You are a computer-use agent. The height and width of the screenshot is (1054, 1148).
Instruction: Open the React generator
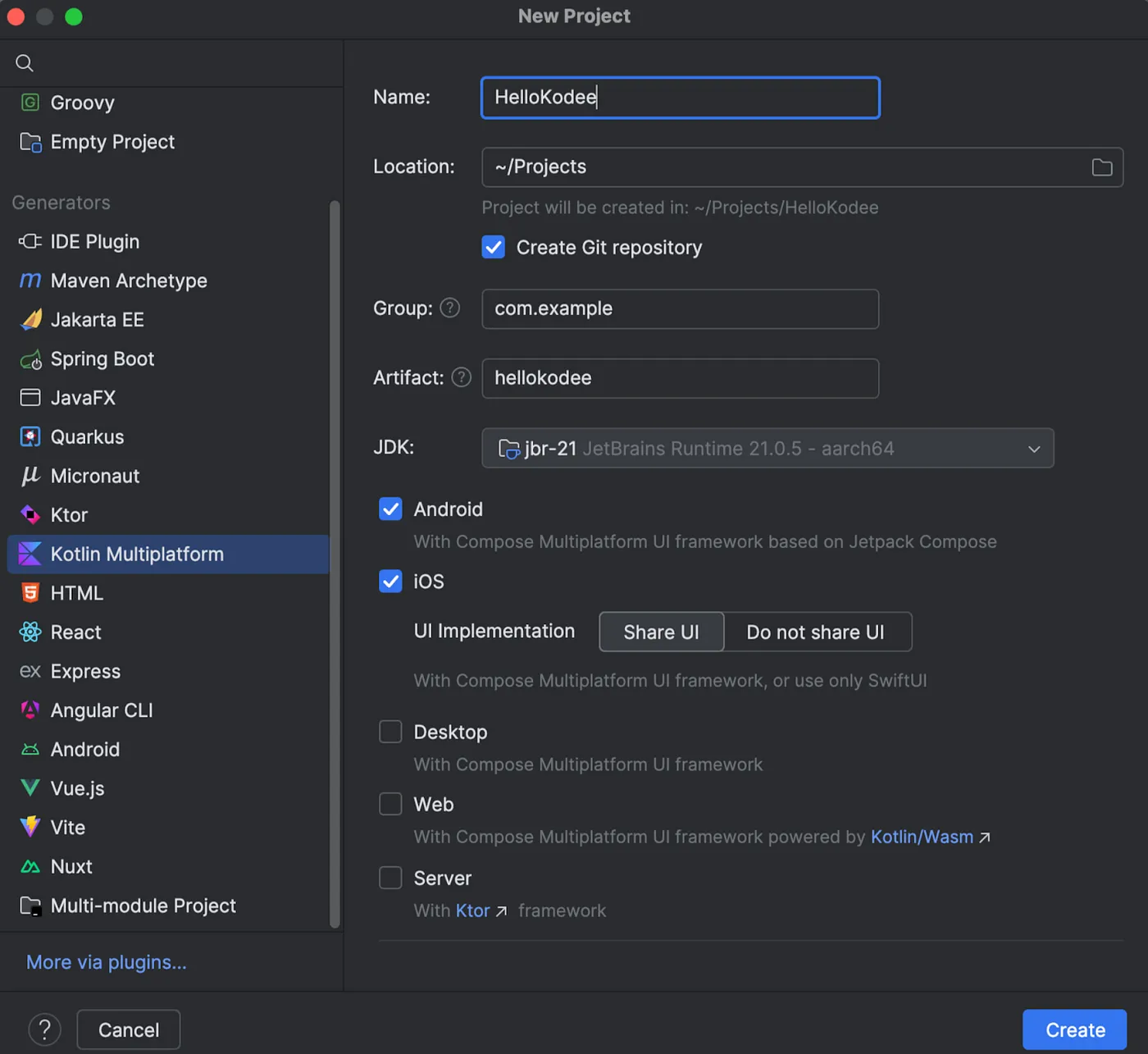click(75, 632)
